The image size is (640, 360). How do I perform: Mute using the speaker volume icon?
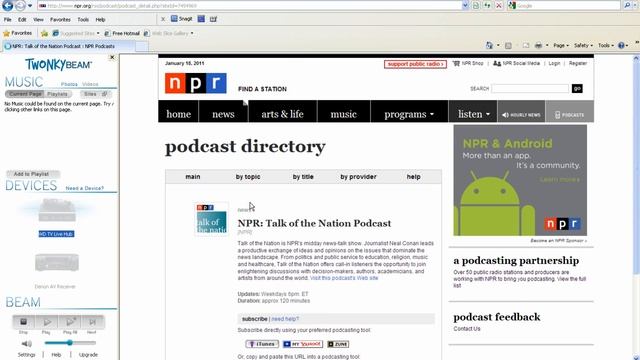pos(27,344)
